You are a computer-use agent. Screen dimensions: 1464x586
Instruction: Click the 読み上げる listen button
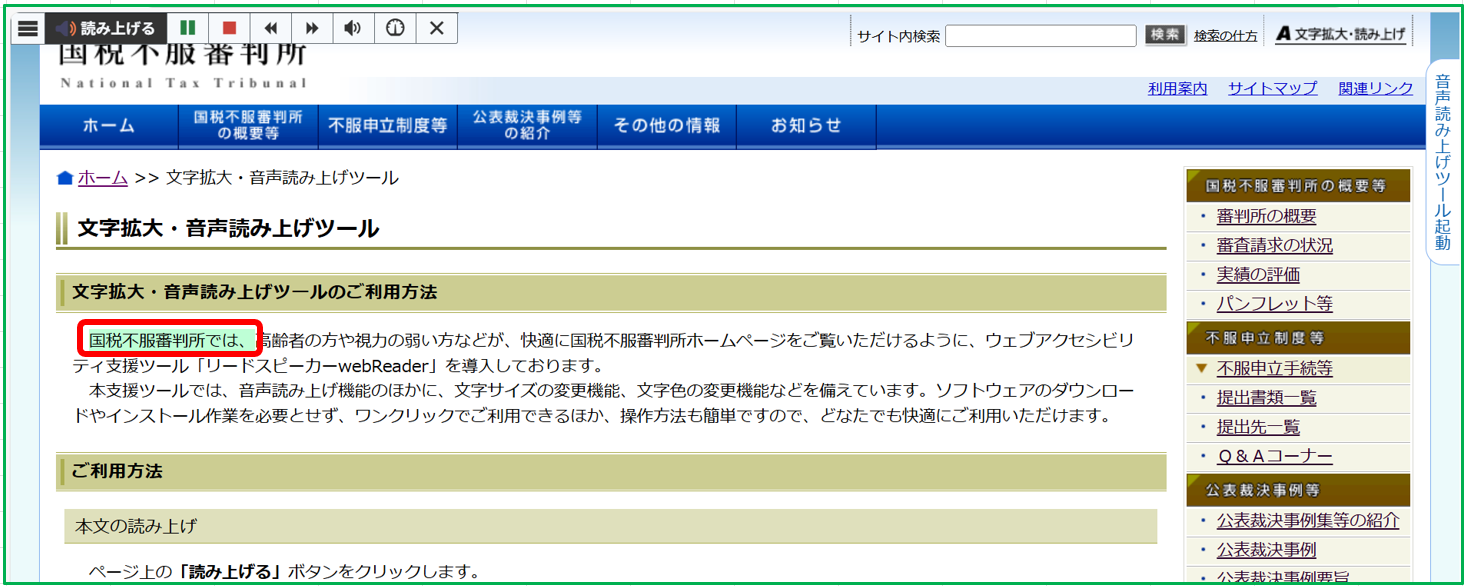105,29
